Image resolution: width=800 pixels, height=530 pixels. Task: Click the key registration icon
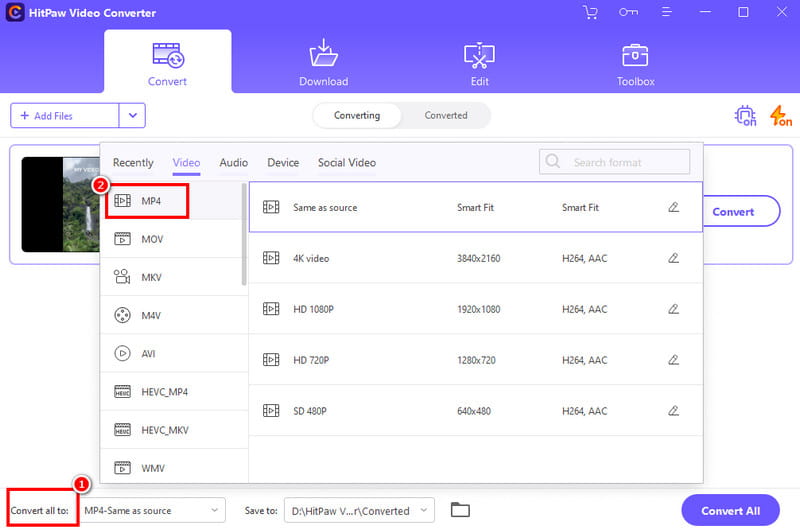(627, 12)
